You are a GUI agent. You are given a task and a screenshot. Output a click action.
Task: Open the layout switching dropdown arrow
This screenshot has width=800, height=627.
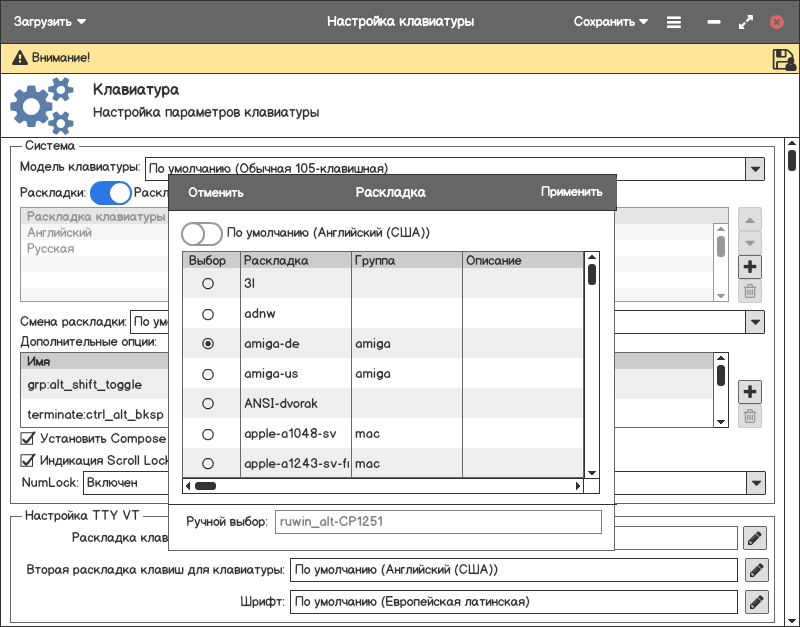(x=755, y=322)
